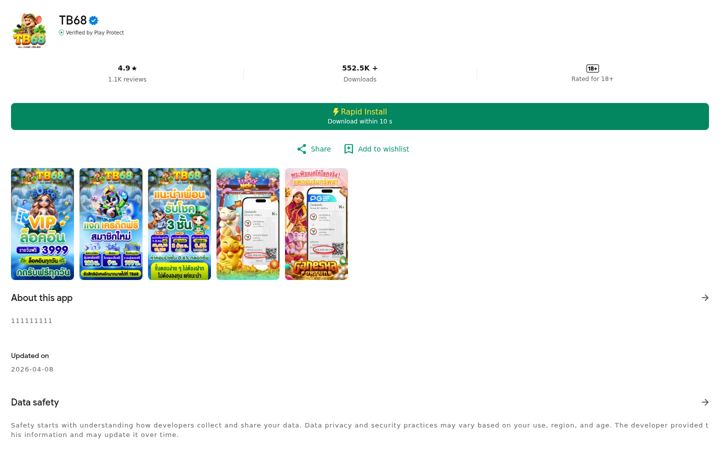The height and width of the screenshot is (450, 720).
Task: Open the lucky cat phone screenshot
Action: coord(248,224)
